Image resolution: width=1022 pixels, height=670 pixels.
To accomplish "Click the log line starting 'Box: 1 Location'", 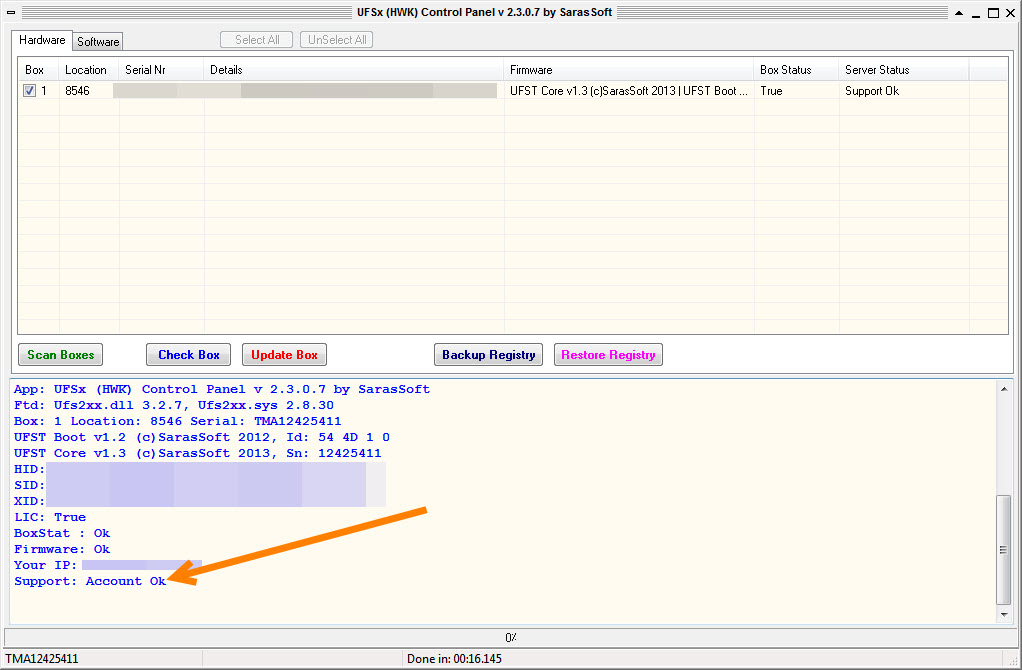I will (x=178, y=421).
